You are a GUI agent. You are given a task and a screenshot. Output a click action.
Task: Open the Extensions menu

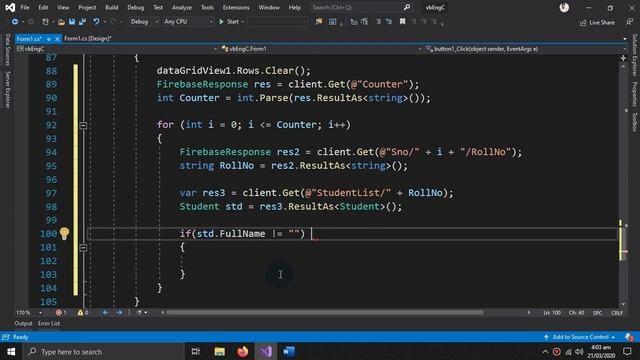236,7
